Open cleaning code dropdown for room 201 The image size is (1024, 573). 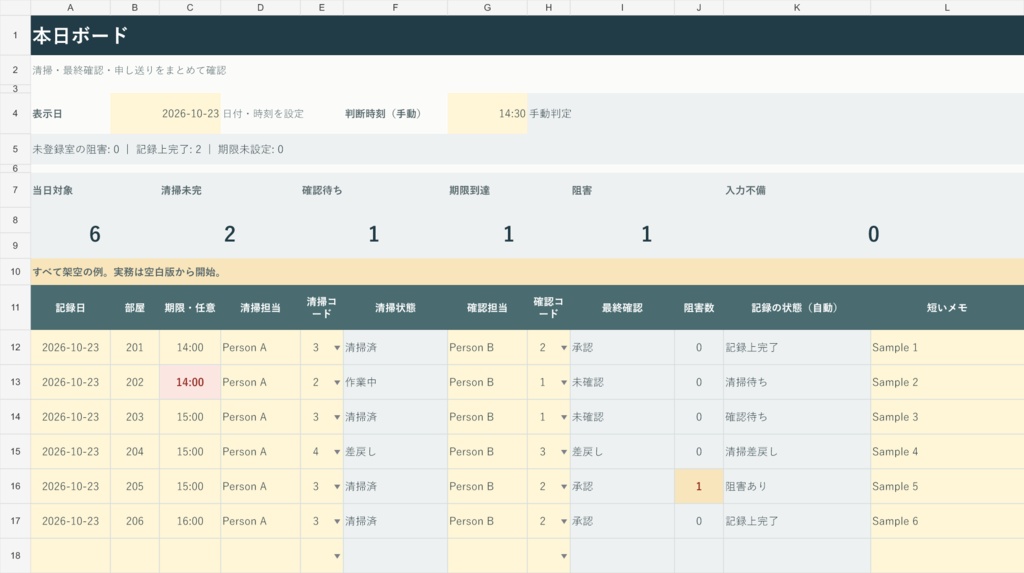click(337, 348)
